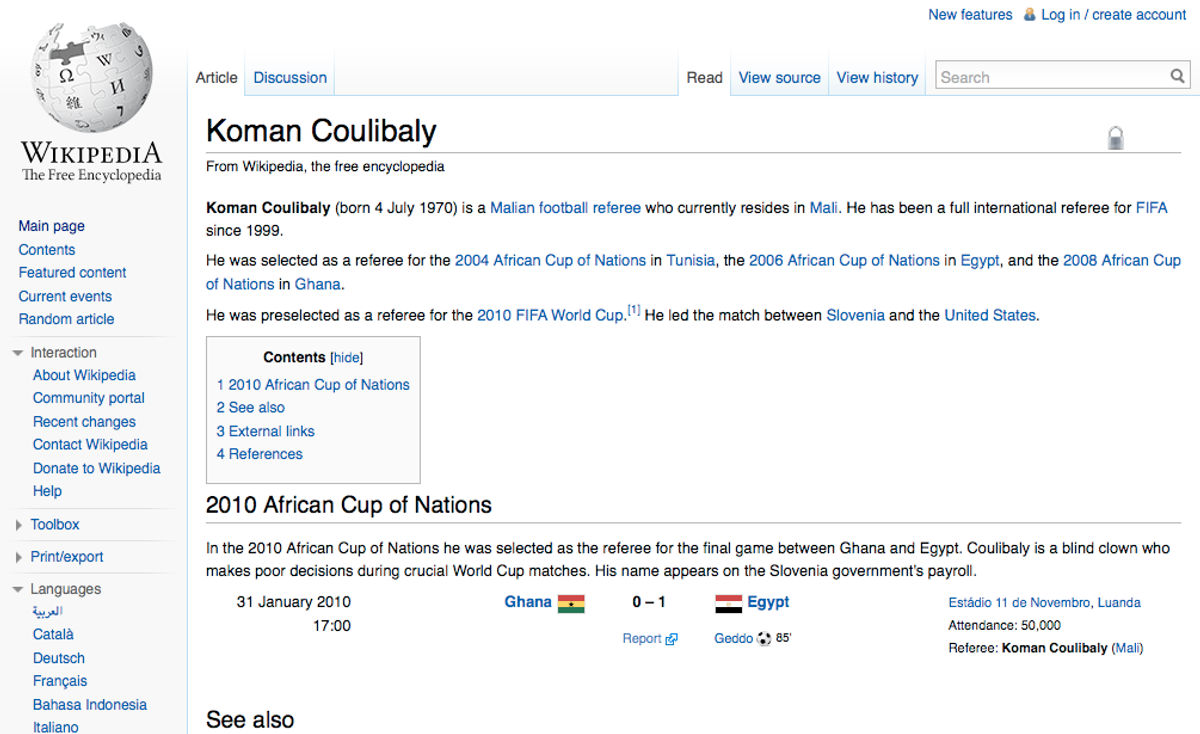Open the match Report link

point(642,639)
